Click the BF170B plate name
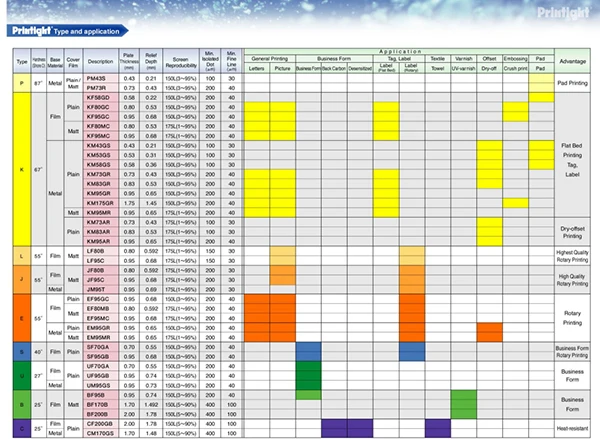Viewport: 600px width, 439px height. (97, 405)
